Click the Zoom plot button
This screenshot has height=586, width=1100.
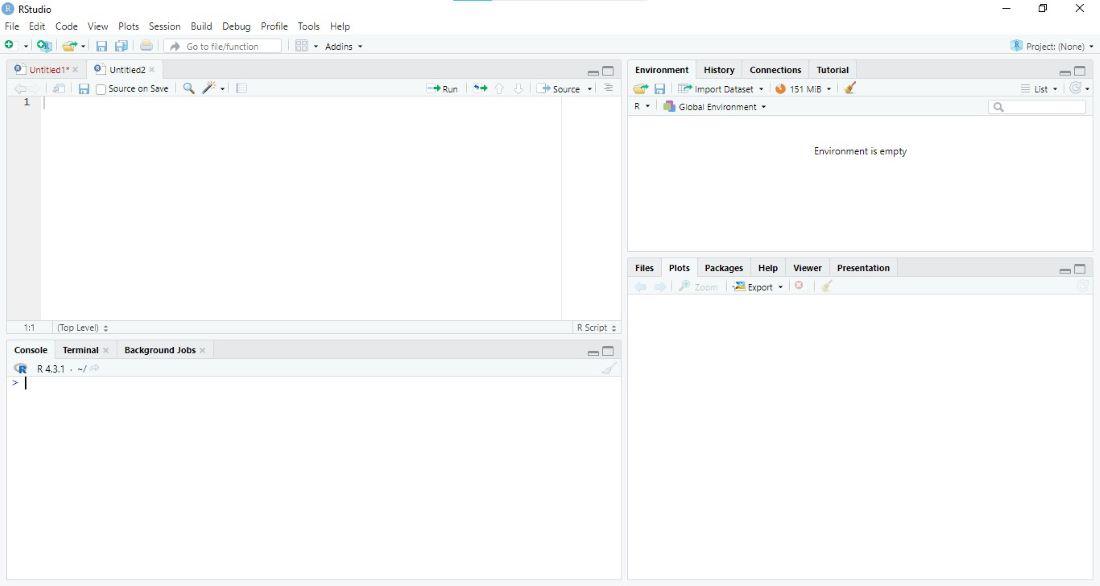tap(698, 287)
